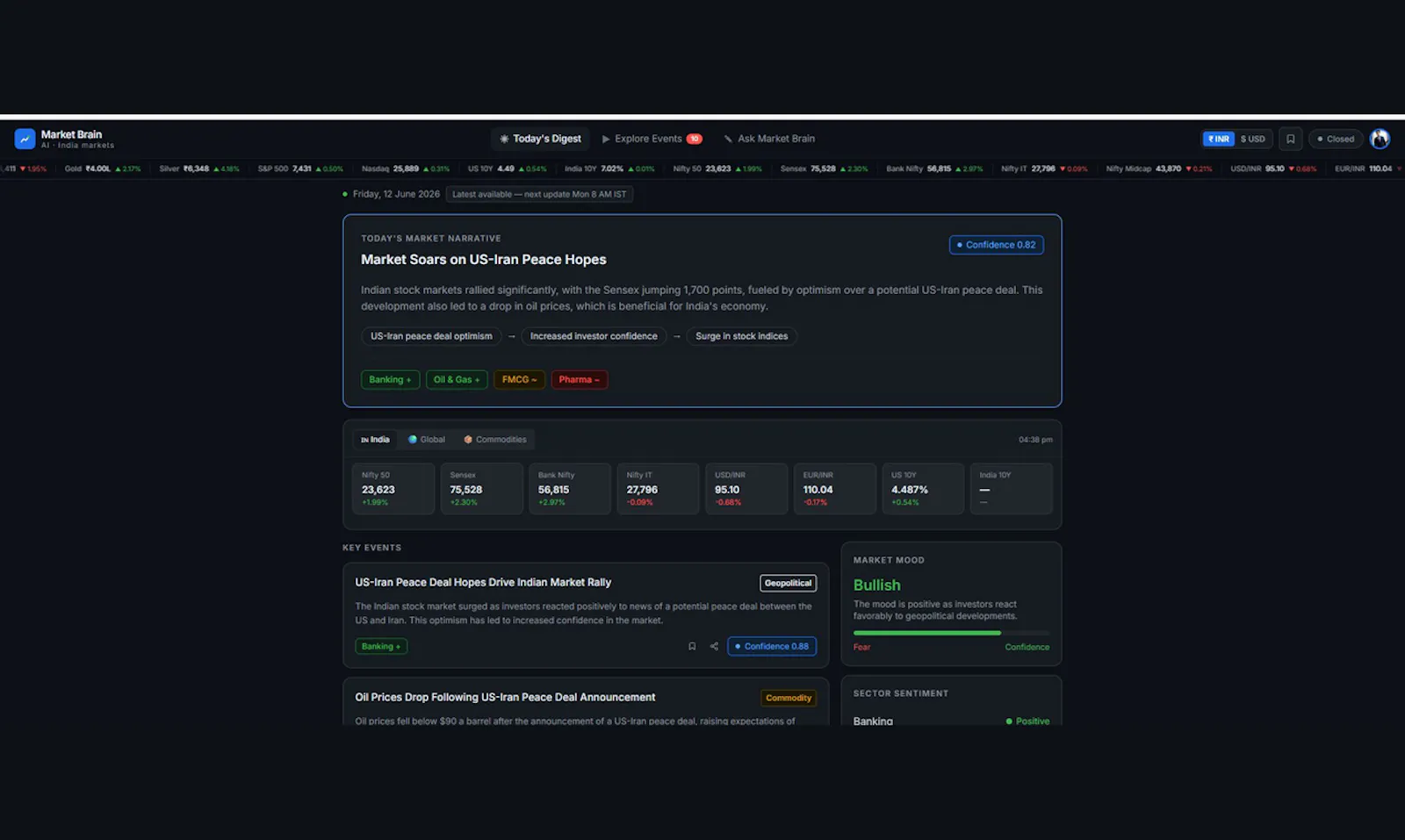This screenshot has height=840, width=1405.
Task: Open the EUR/INR rate card
Action: (x=834, y=489)
